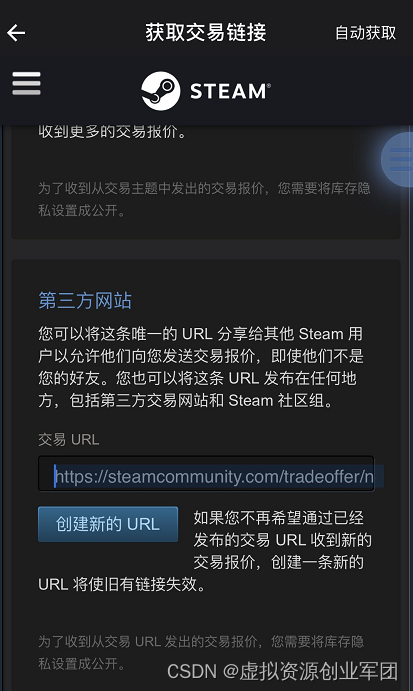The height and width of the screenshot is (691, 413).
Task: Tap the 获取交易链接 page title
Action: point(206,33)
